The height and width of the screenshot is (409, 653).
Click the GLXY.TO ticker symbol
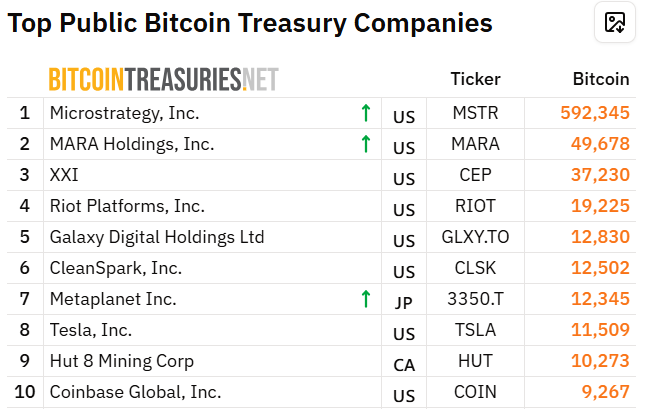[x=476, y=237]
